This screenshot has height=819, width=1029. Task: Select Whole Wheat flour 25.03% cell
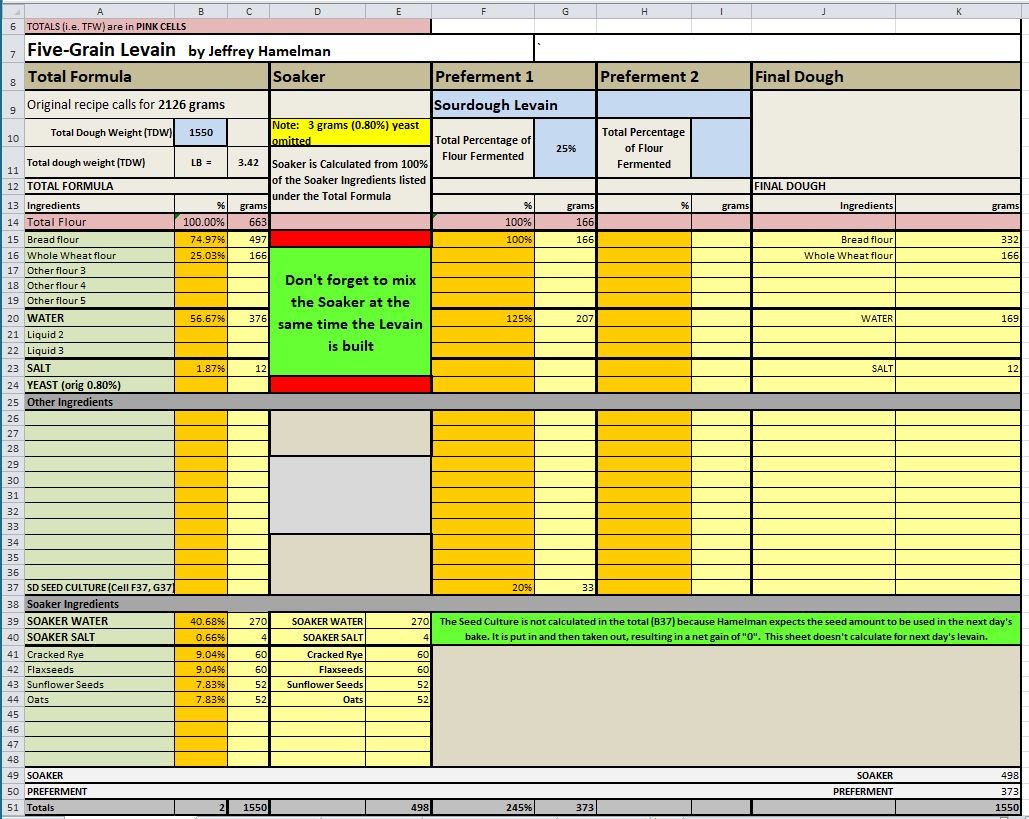pos(201,256)
